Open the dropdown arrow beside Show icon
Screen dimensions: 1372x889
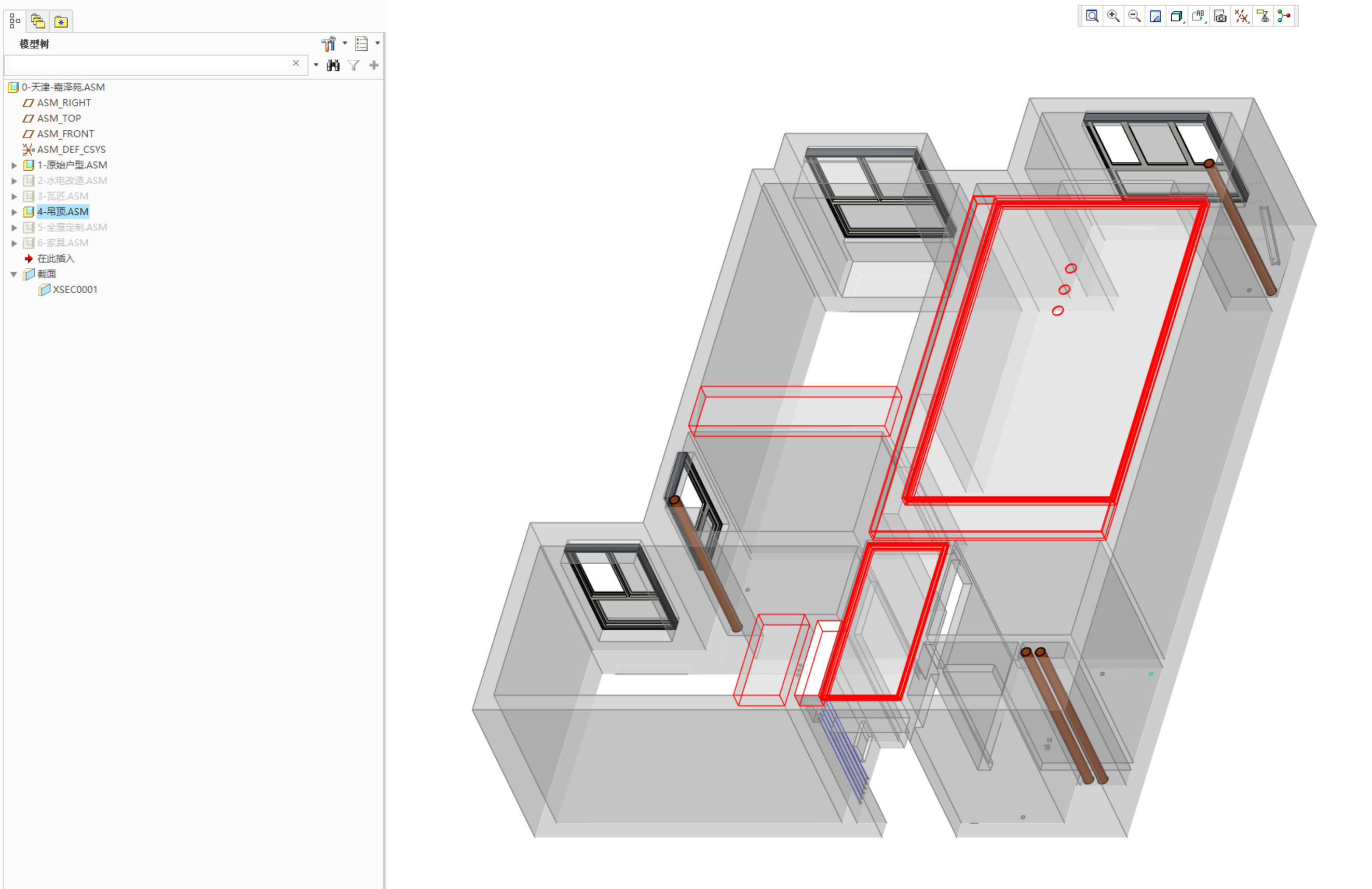pos(377,43)
